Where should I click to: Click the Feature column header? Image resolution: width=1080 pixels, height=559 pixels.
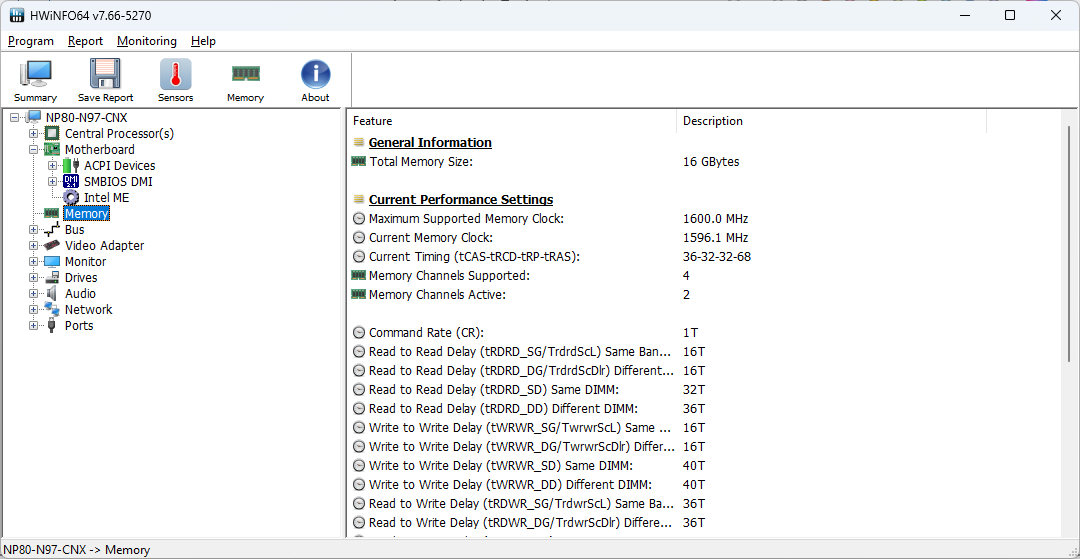point(512,121)
